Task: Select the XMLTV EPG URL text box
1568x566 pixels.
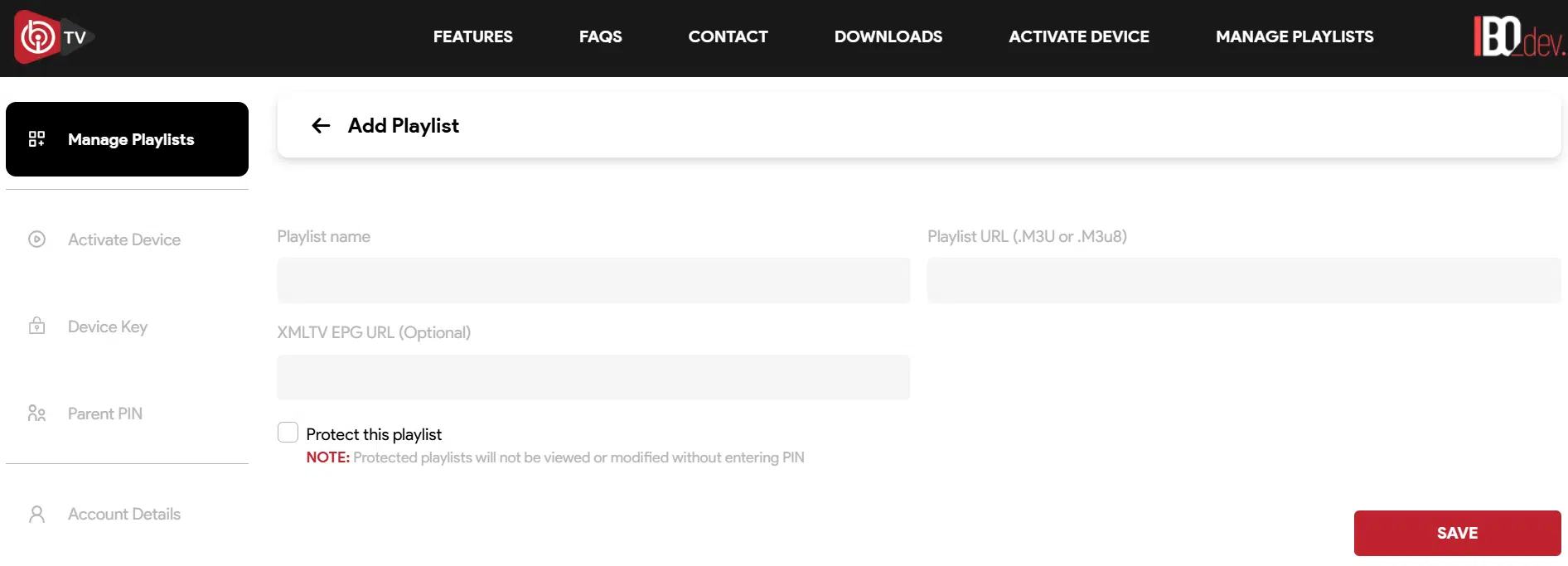Action: coord(593,378)
